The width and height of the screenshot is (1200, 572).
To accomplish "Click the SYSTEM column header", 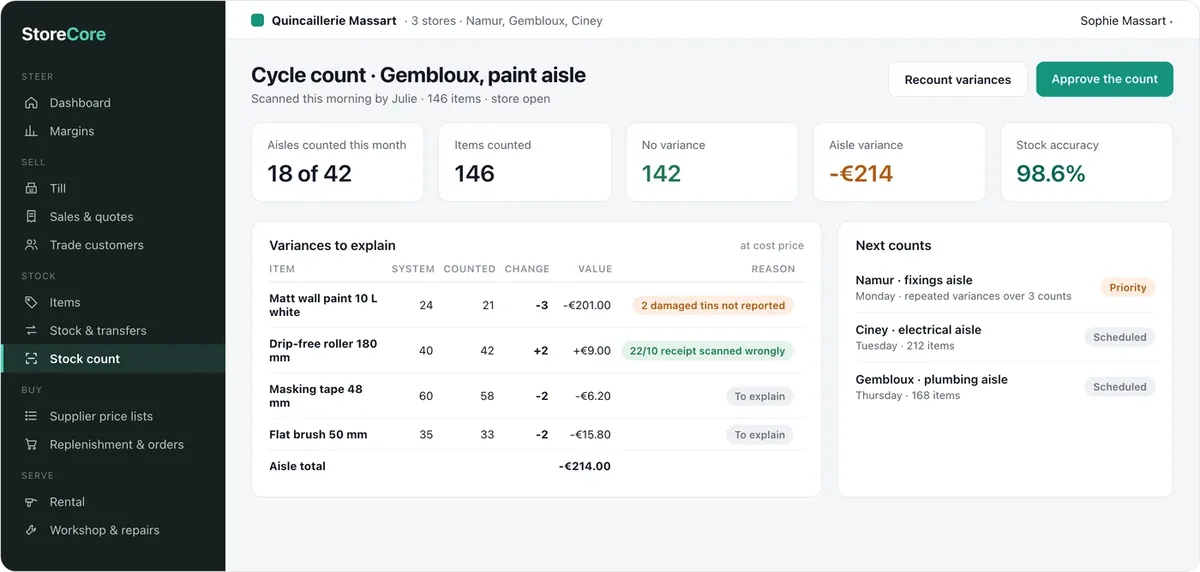I will click(x=413, y=269).
